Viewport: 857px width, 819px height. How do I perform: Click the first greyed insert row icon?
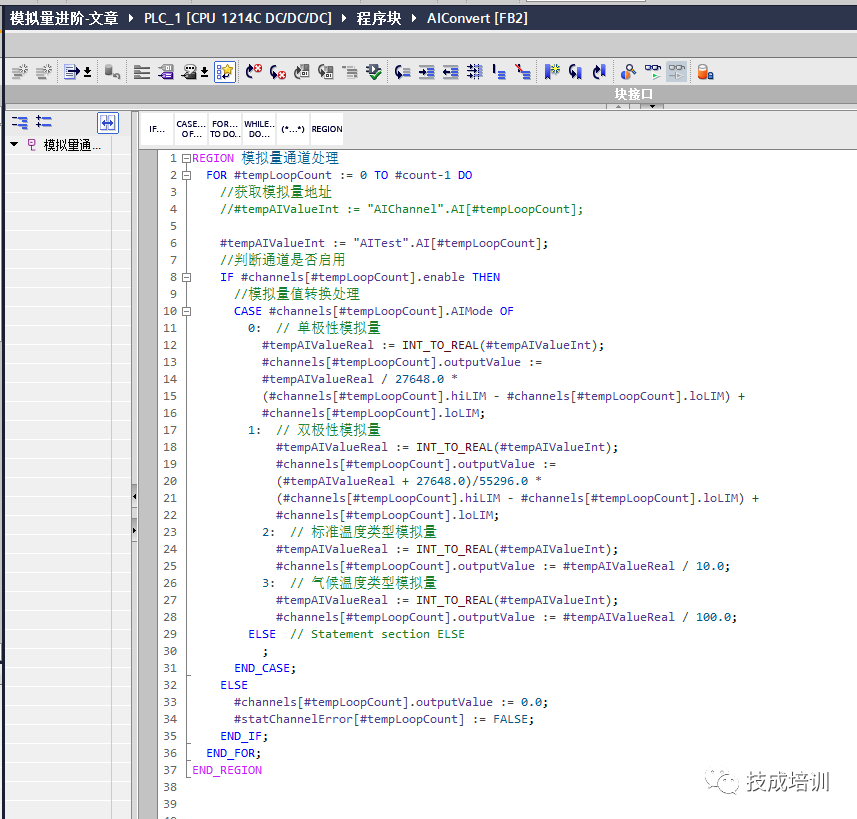[x=20, y=72]
